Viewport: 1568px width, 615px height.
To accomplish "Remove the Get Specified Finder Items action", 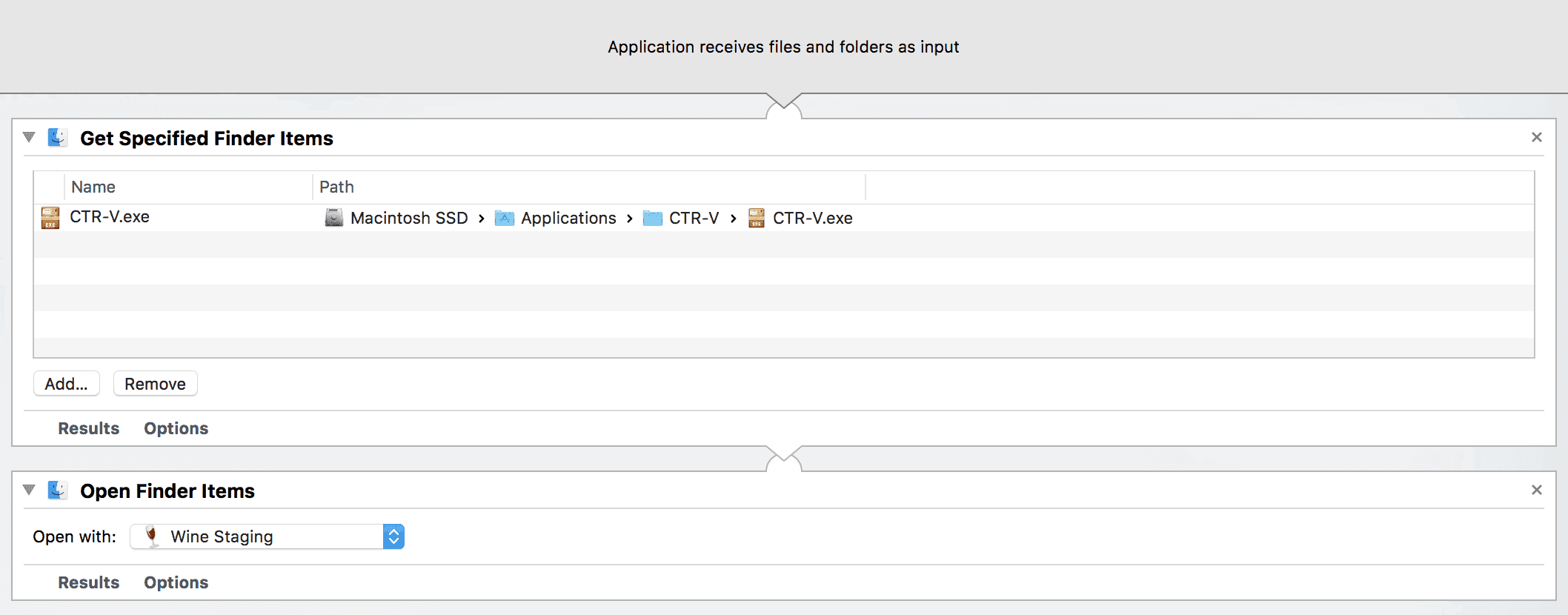I will coord(1537,137).
